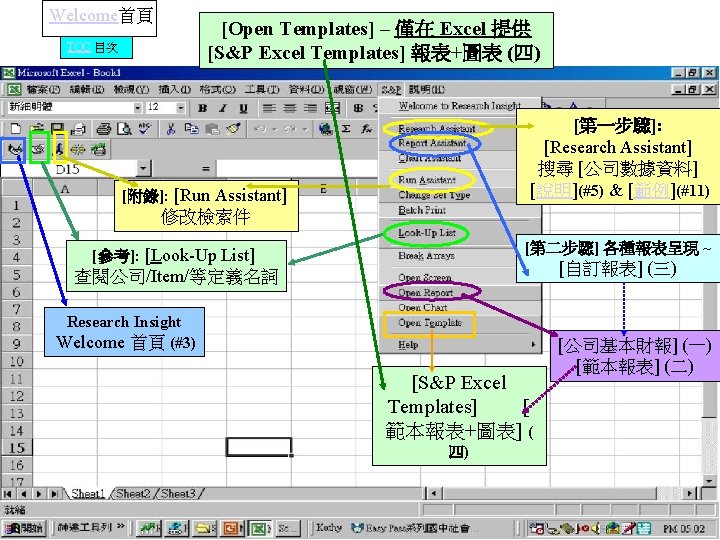The image size is (720, 540).
Task: Run the spelling check icon
Action: click(x=145, y=129)
